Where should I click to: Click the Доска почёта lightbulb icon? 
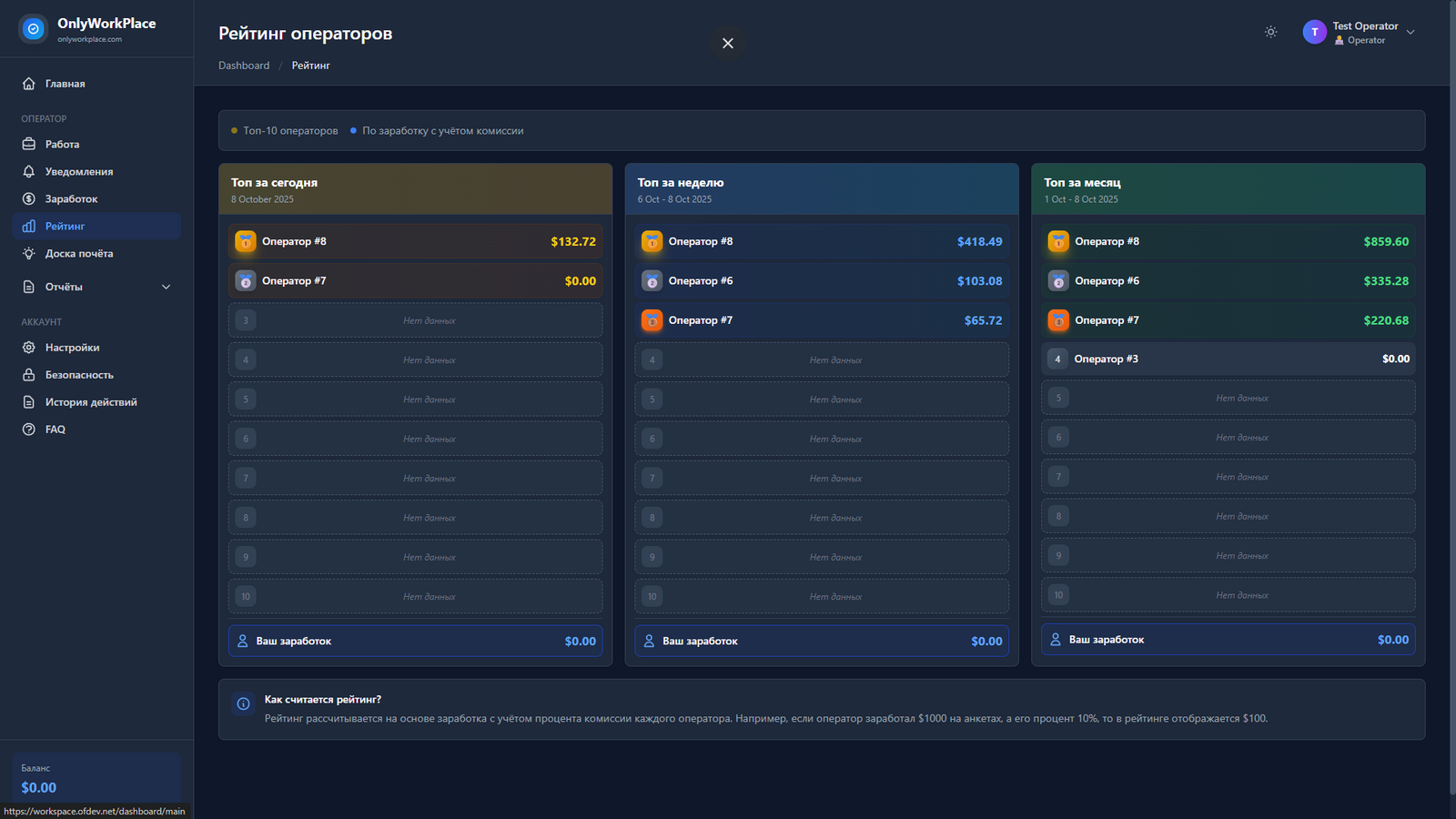(x=29, y=254)
